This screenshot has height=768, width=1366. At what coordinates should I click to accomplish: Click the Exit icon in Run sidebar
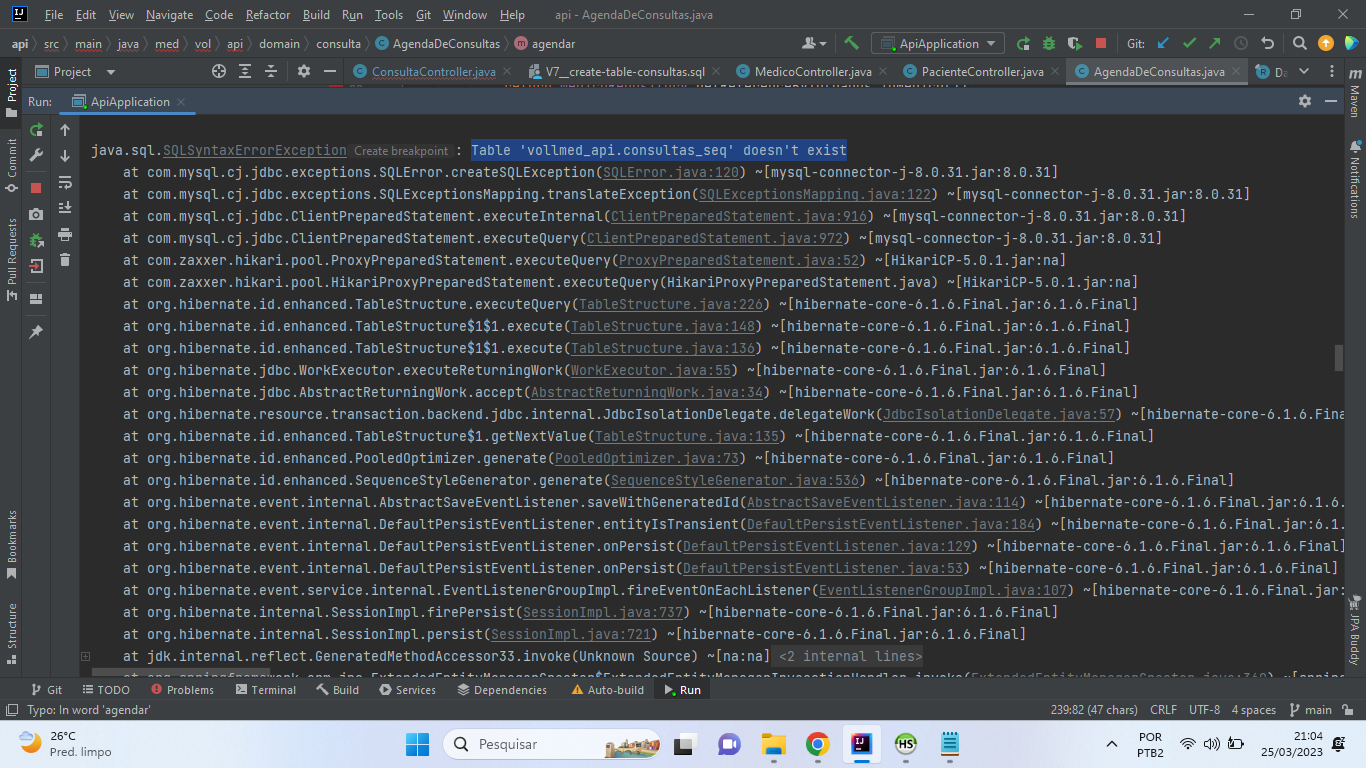click(36, 267)
